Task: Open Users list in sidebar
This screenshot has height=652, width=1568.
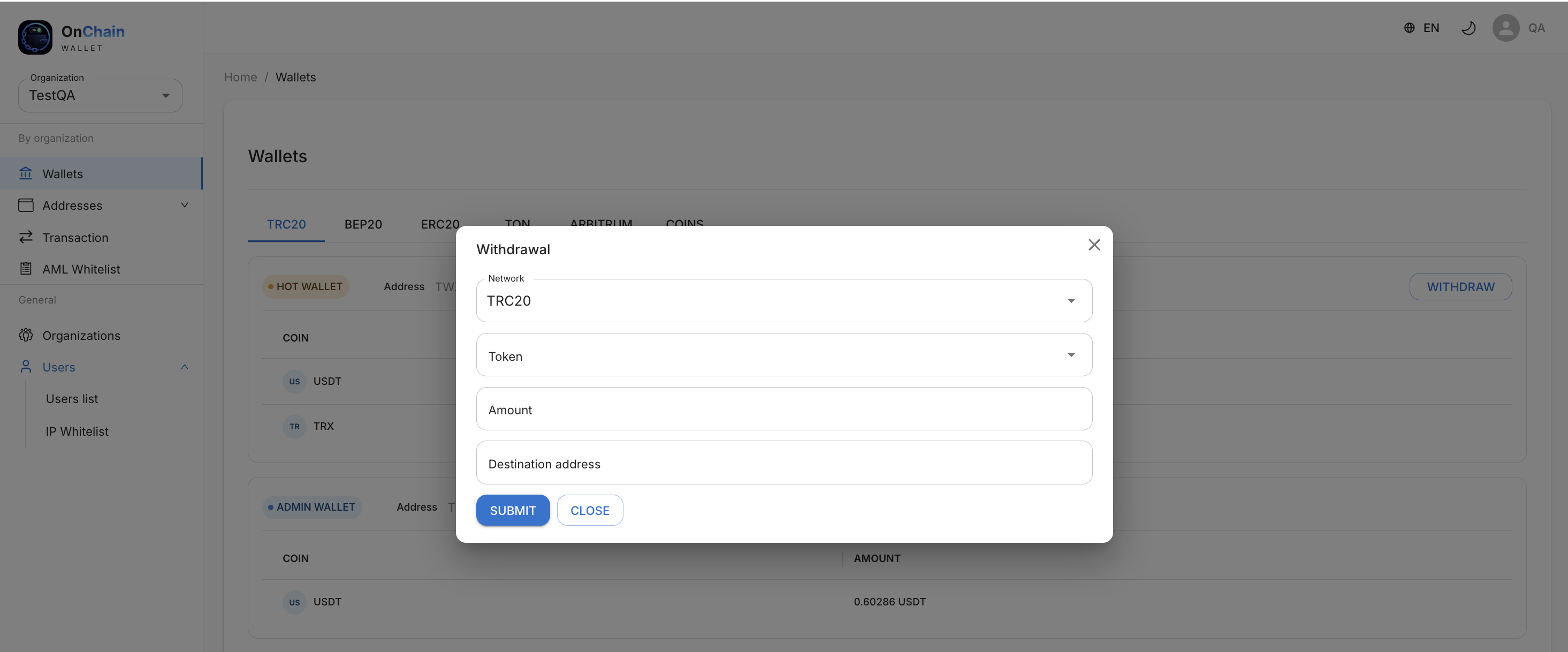Action: [x=72, y=399]
